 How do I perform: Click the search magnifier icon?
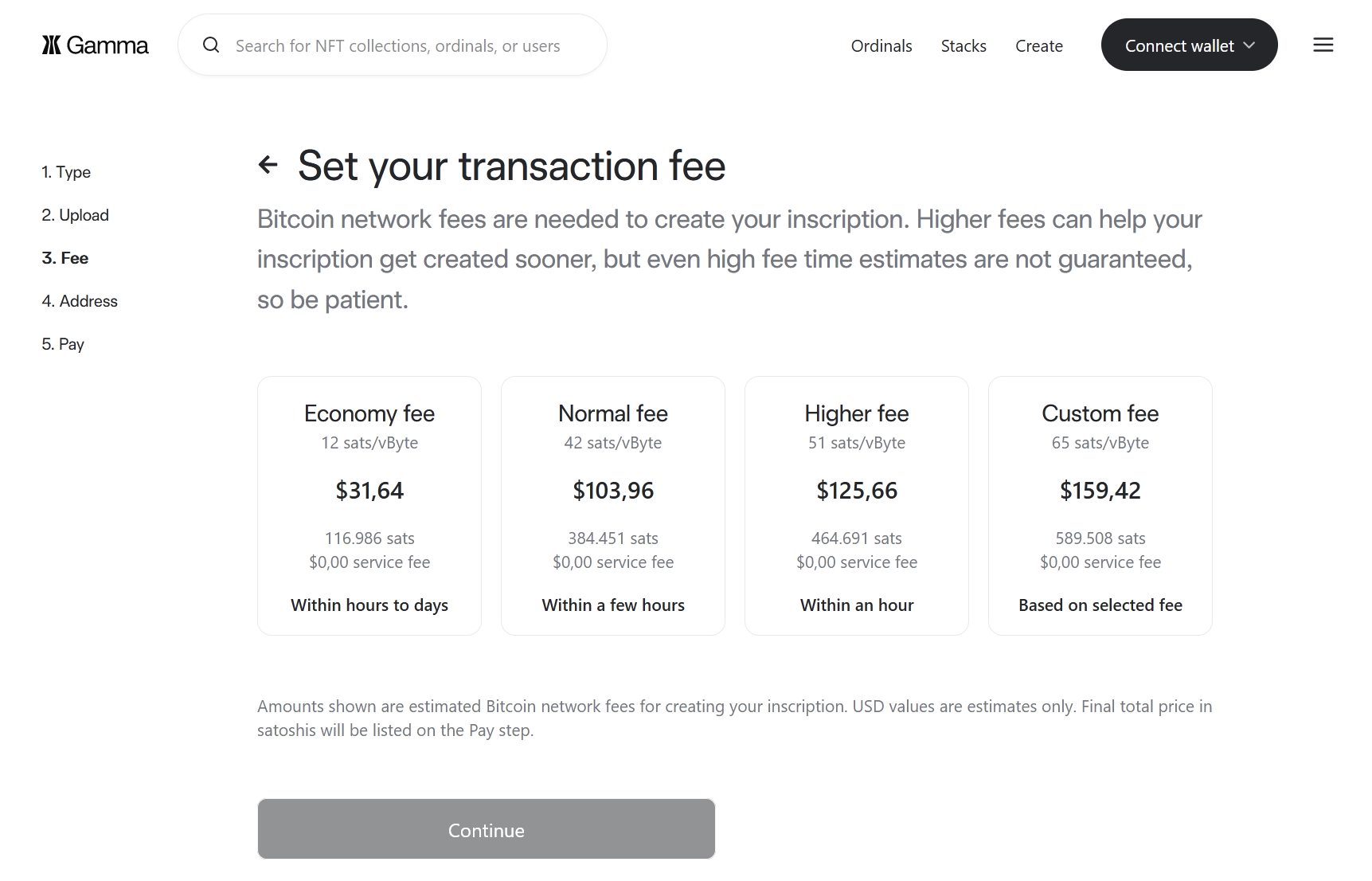pos(211,45)
